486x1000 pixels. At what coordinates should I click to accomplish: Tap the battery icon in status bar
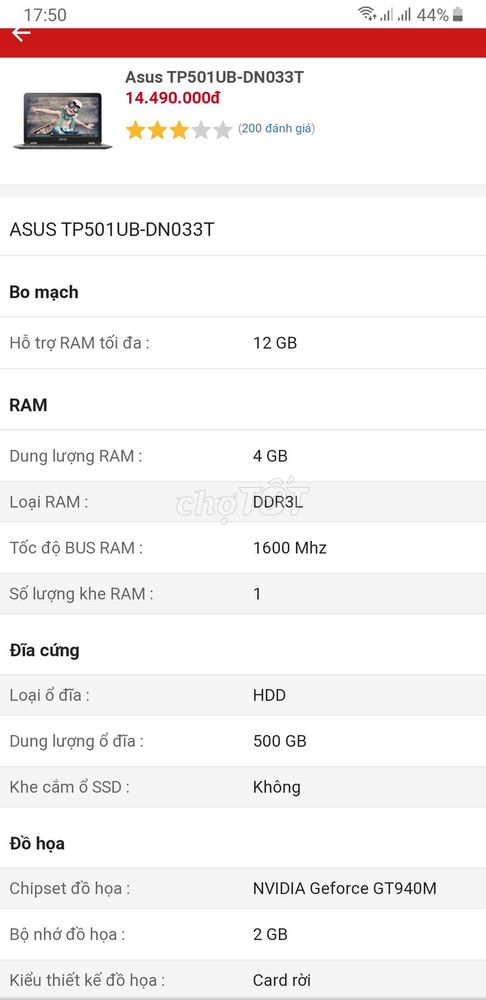(457, 14)
